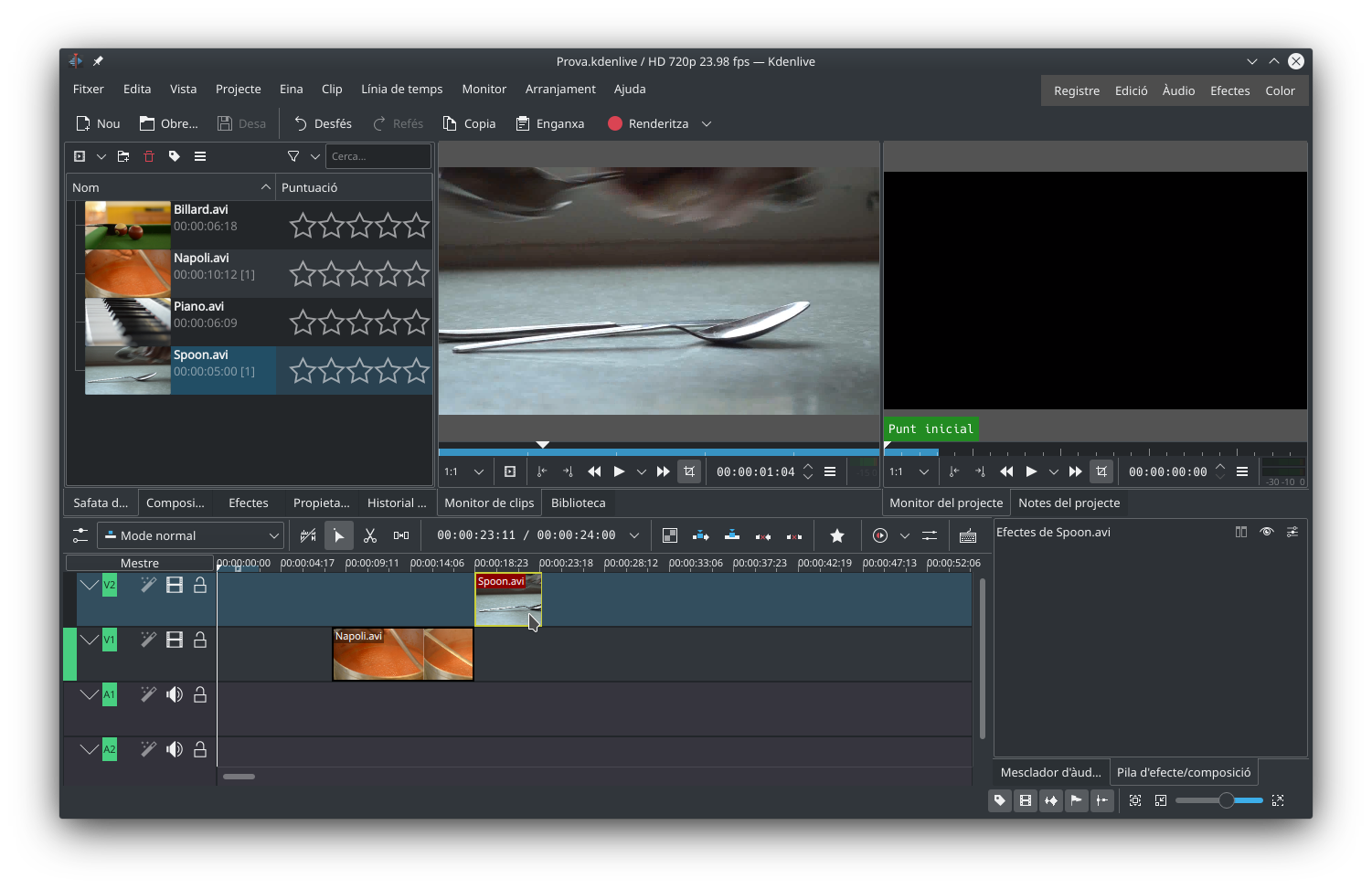Rewind in the clip monitor
The width and height of the screenshot is (1372, 889).
pyautogui.click(x=594, y=471)
